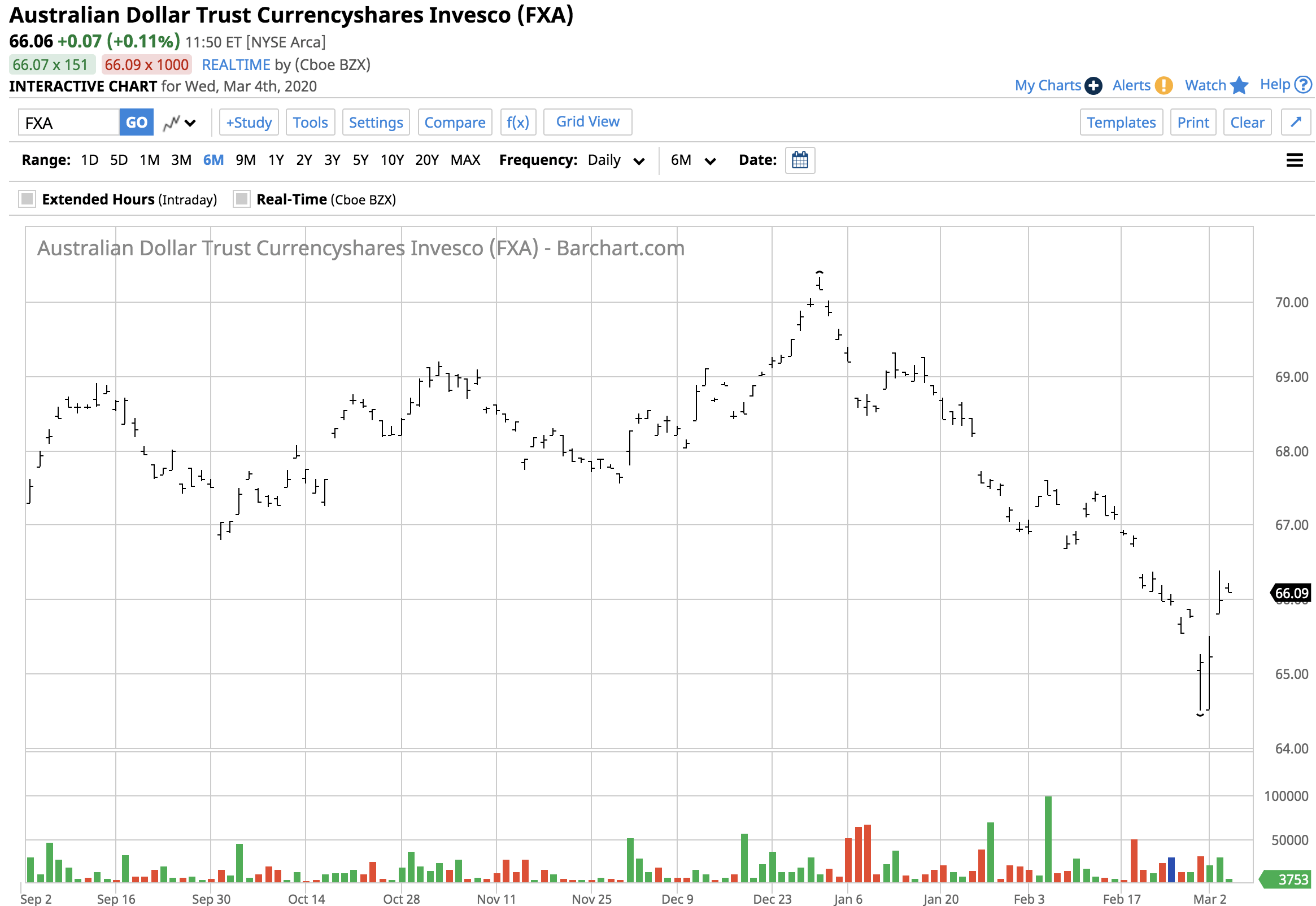Viewport: 1316px width, 906px height.
Task: Select the MAX range
Action: point(465,160)
